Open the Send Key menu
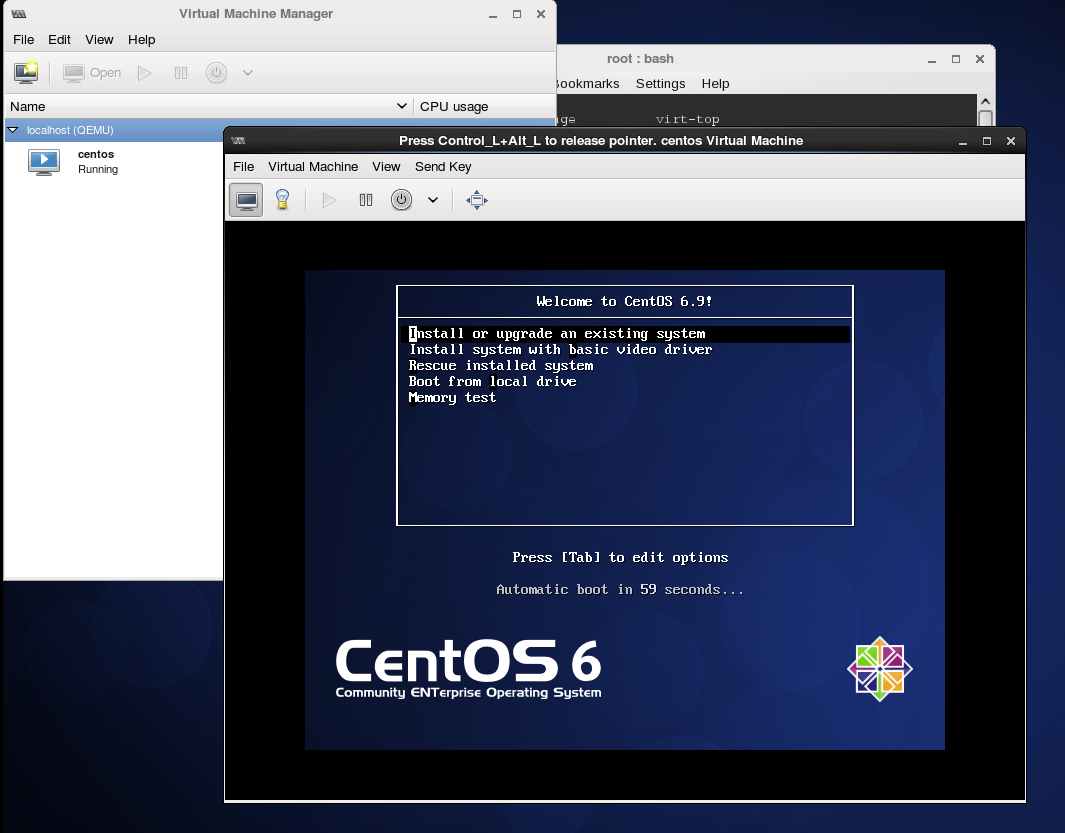1065x833 pixels. pos(443,167)
